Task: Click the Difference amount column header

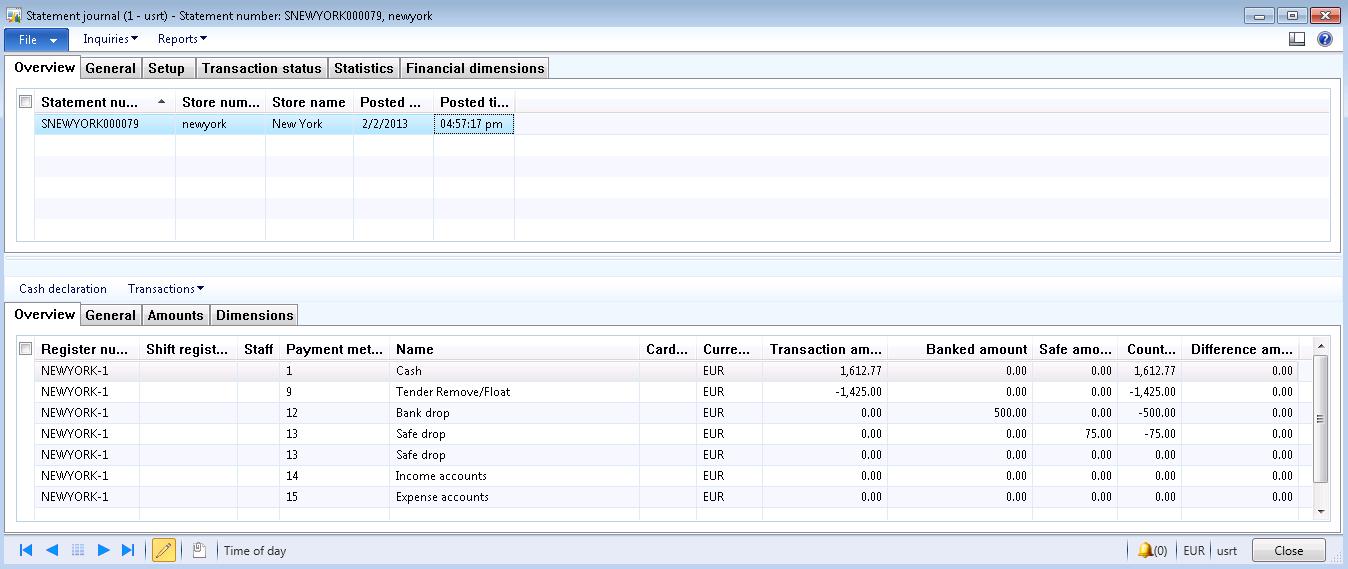Action: (1240, 349)
